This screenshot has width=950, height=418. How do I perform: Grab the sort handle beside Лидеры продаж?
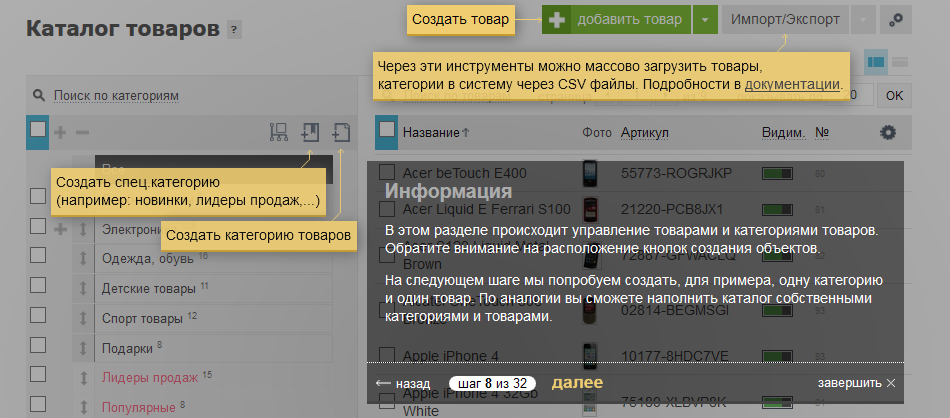coord(84,377)
